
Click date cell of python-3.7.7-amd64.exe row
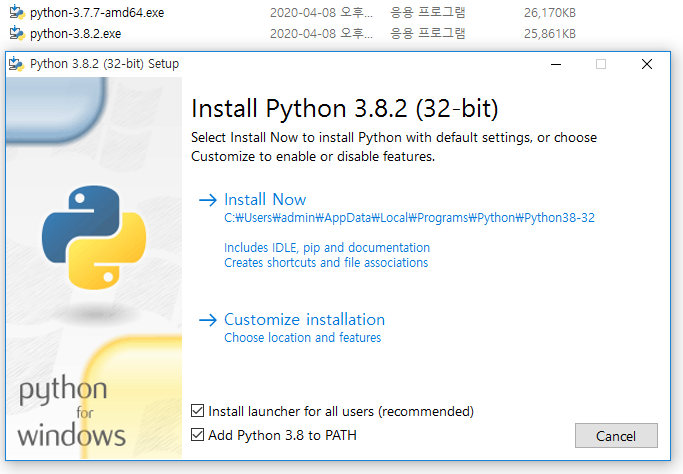point(321,13)
